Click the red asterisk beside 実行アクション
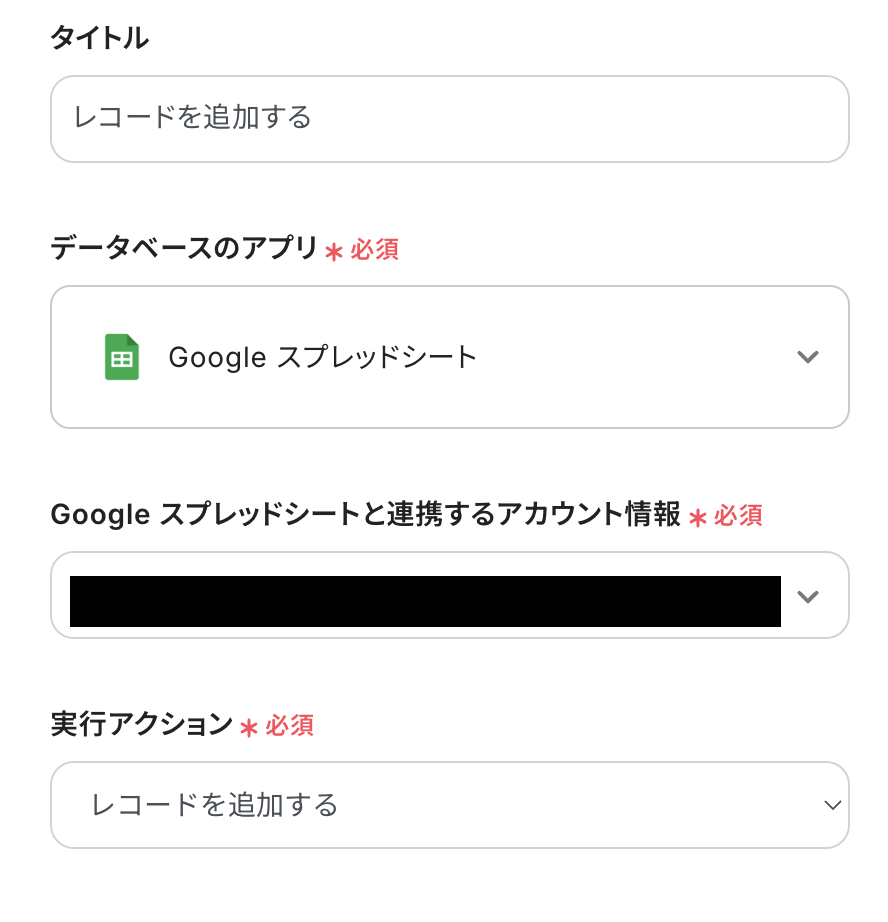 (249, 727)
